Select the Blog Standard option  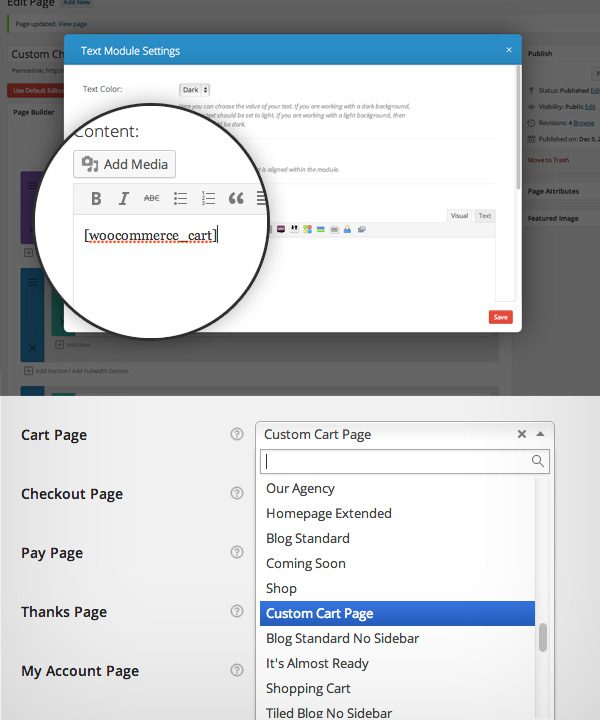click(x=397, y=538)
